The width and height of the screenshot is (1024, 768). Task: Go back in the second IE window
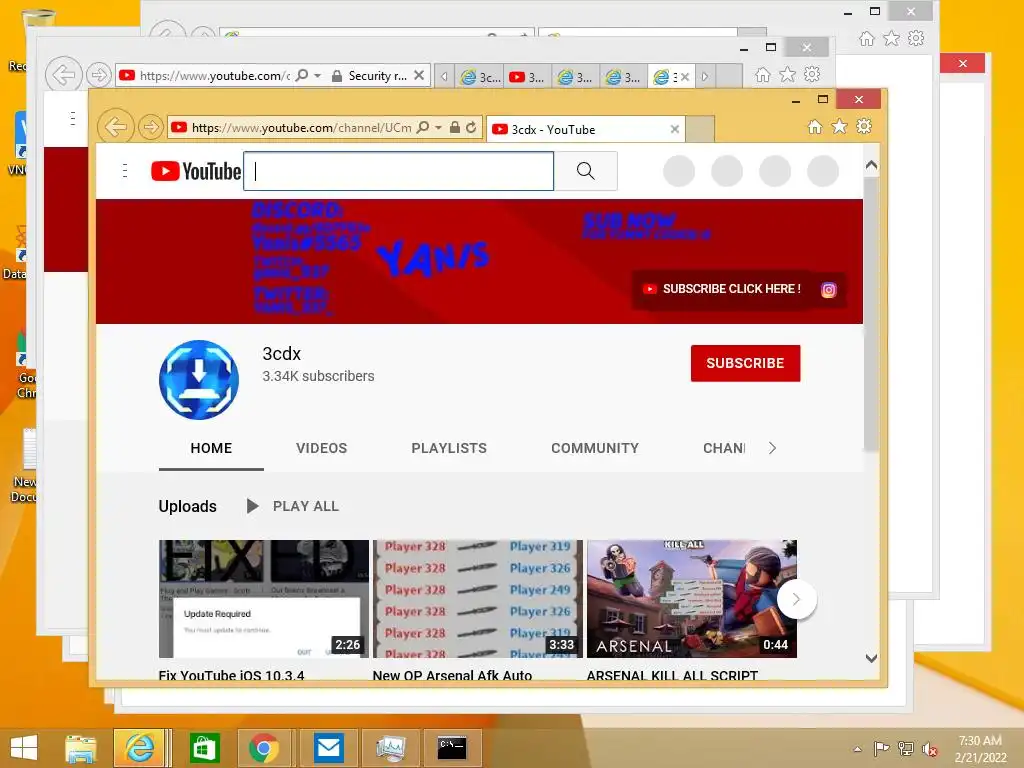(64, 74)
